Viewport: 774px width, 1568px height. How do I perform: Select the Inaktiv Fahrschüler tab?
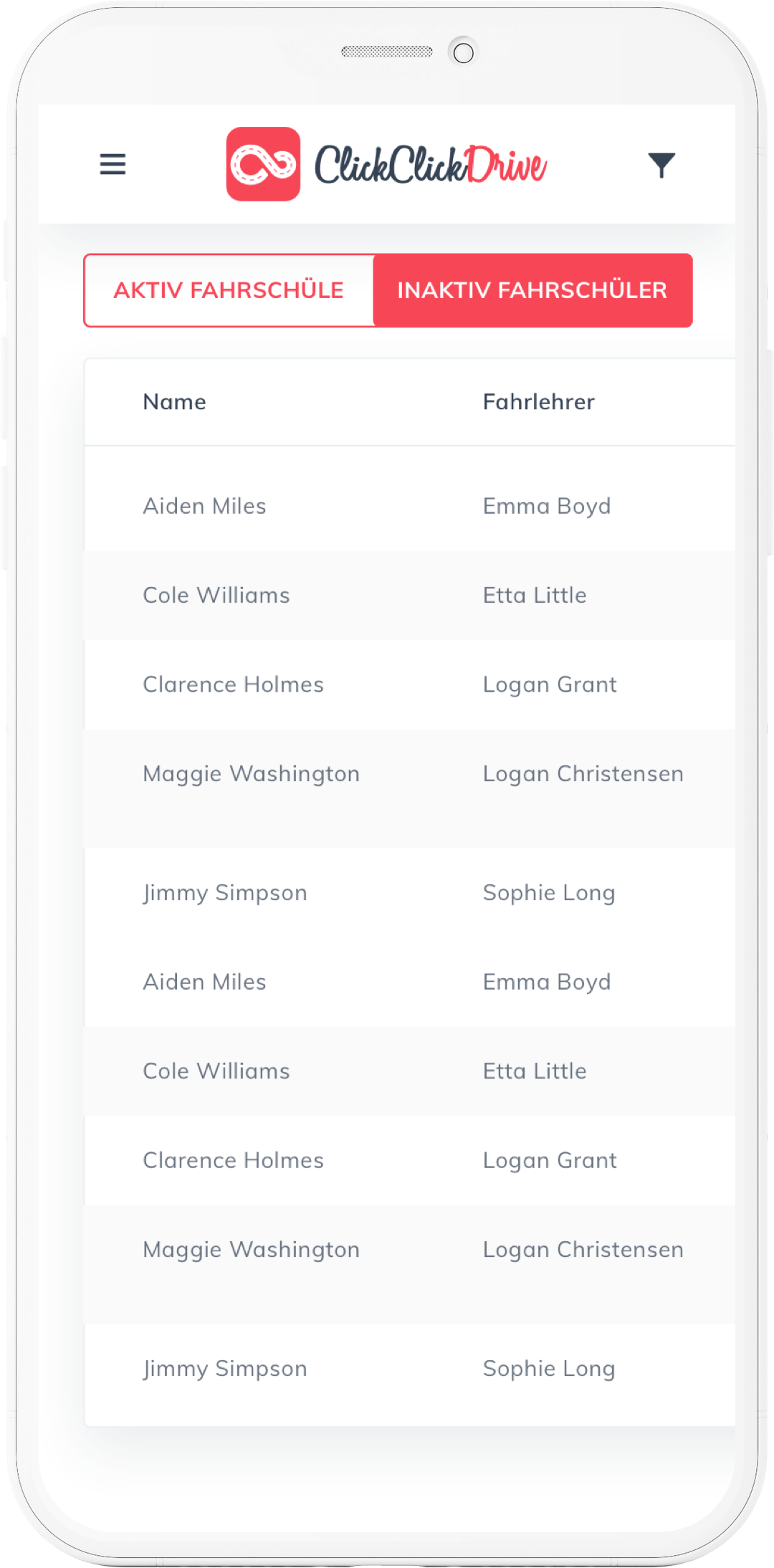tap(532, 290)
